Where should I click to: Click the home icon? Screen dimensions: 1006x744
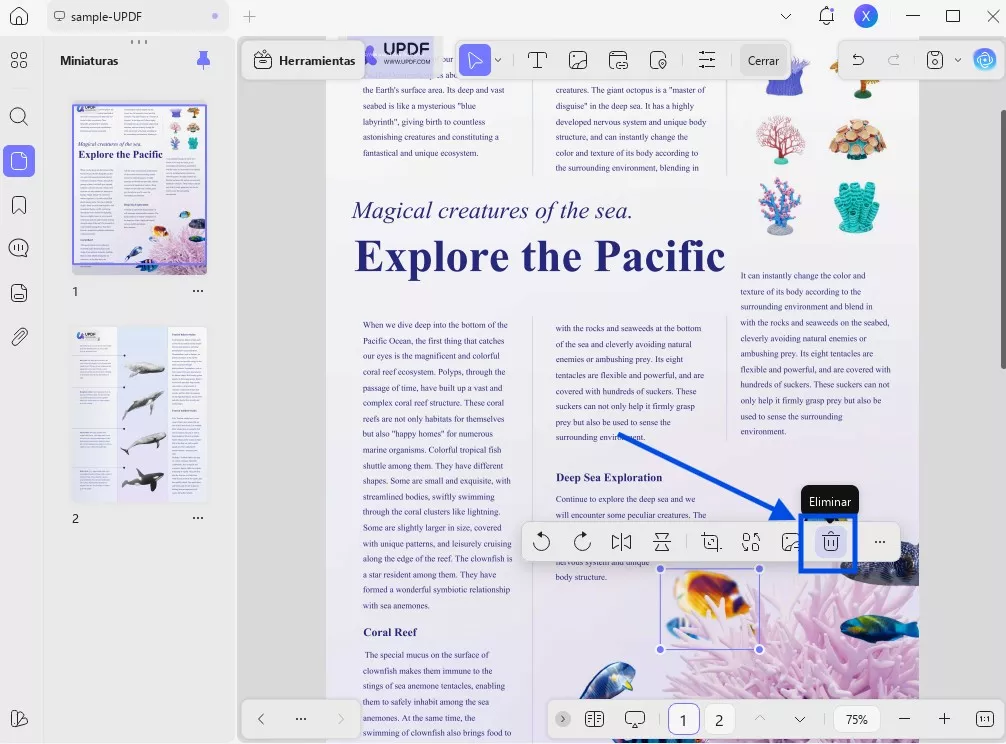[19, 16]
